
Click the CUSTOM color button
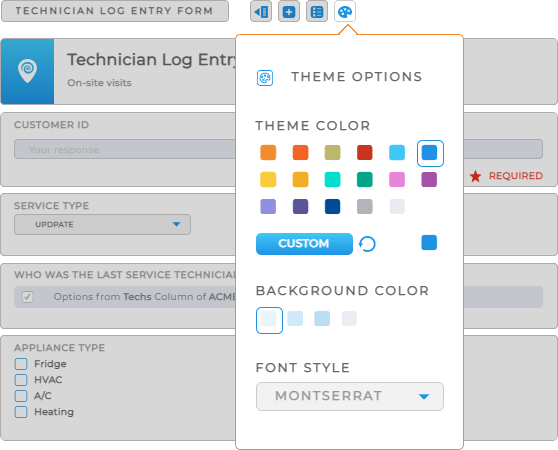[304, 244]
